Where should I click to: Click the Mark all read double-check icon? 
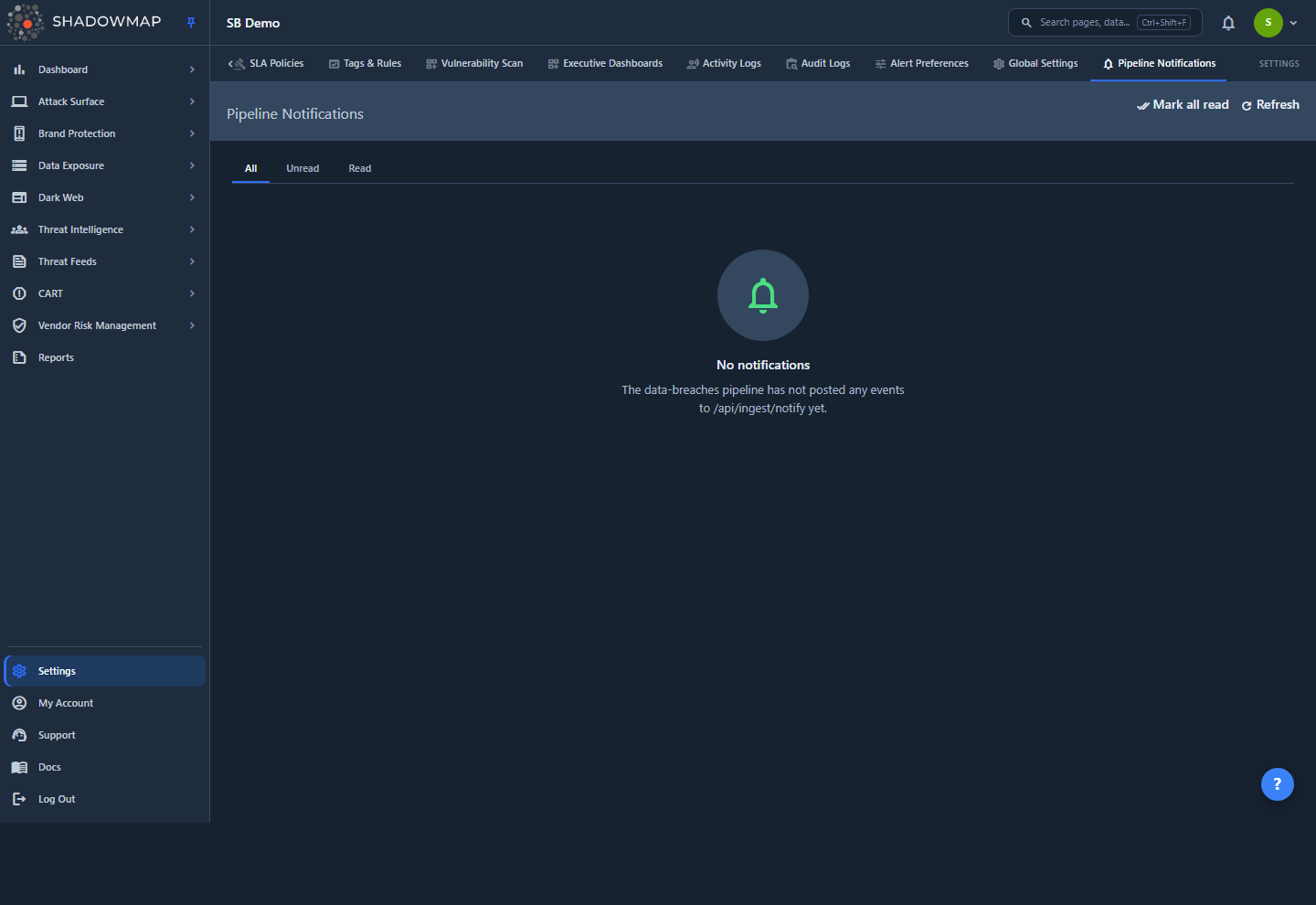pos(1142,106)
